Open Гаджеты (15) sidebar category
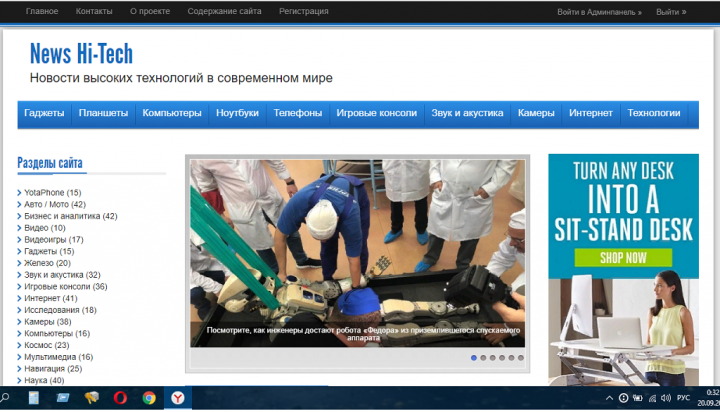The width and height of the screenshot is (720, 412). point(49,251)
